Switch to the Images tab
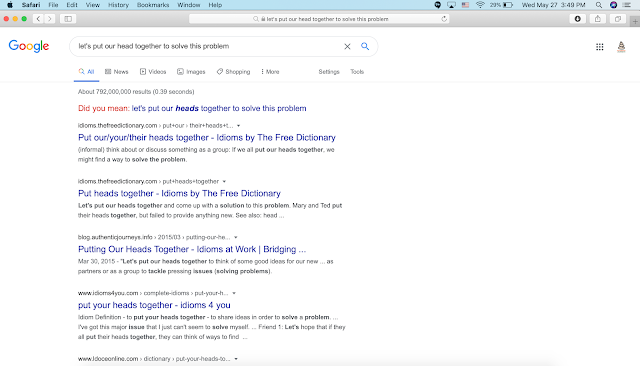This screenshot has width=640, height=366. click(x=191, y=72)
